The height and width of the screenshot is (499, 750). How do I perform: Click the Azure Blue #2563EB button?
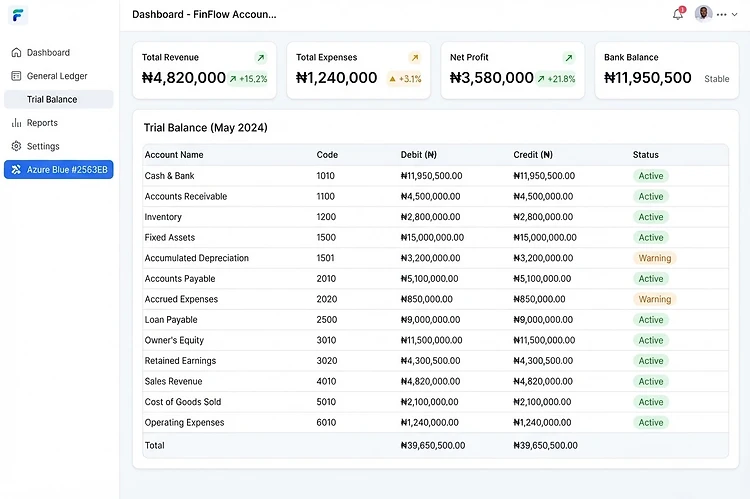[x=59, y=170]
